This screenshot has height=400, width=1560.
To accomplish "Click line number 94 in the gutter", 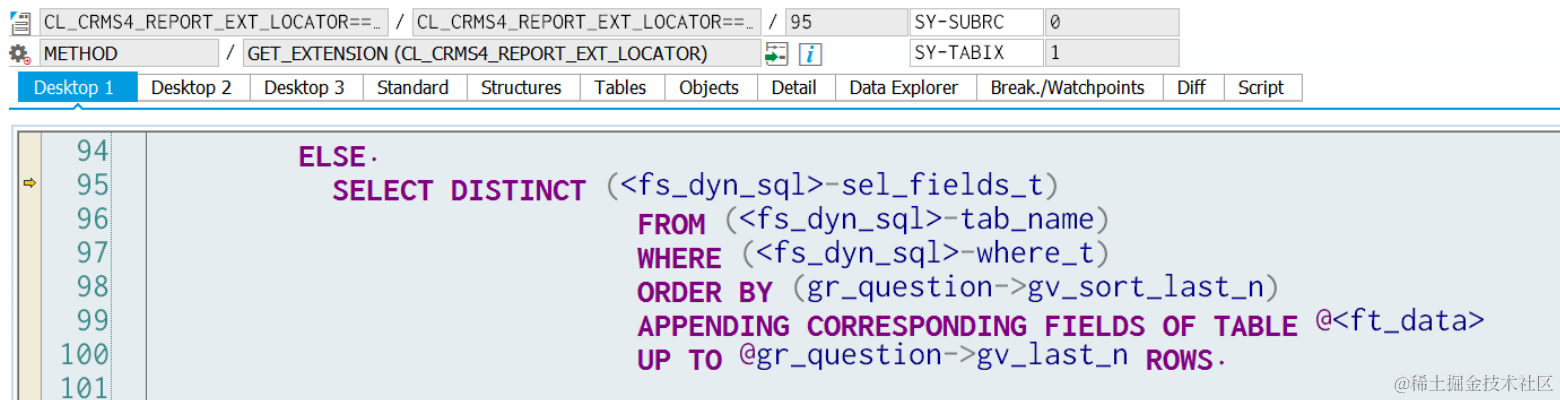I will (x=92, y=151).
